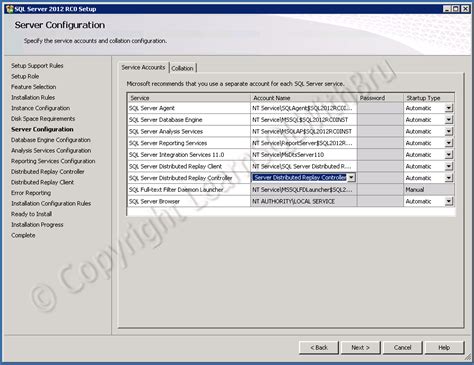
Task: Select the SQL Server Reporting Services row
Action: coord(189,143)
